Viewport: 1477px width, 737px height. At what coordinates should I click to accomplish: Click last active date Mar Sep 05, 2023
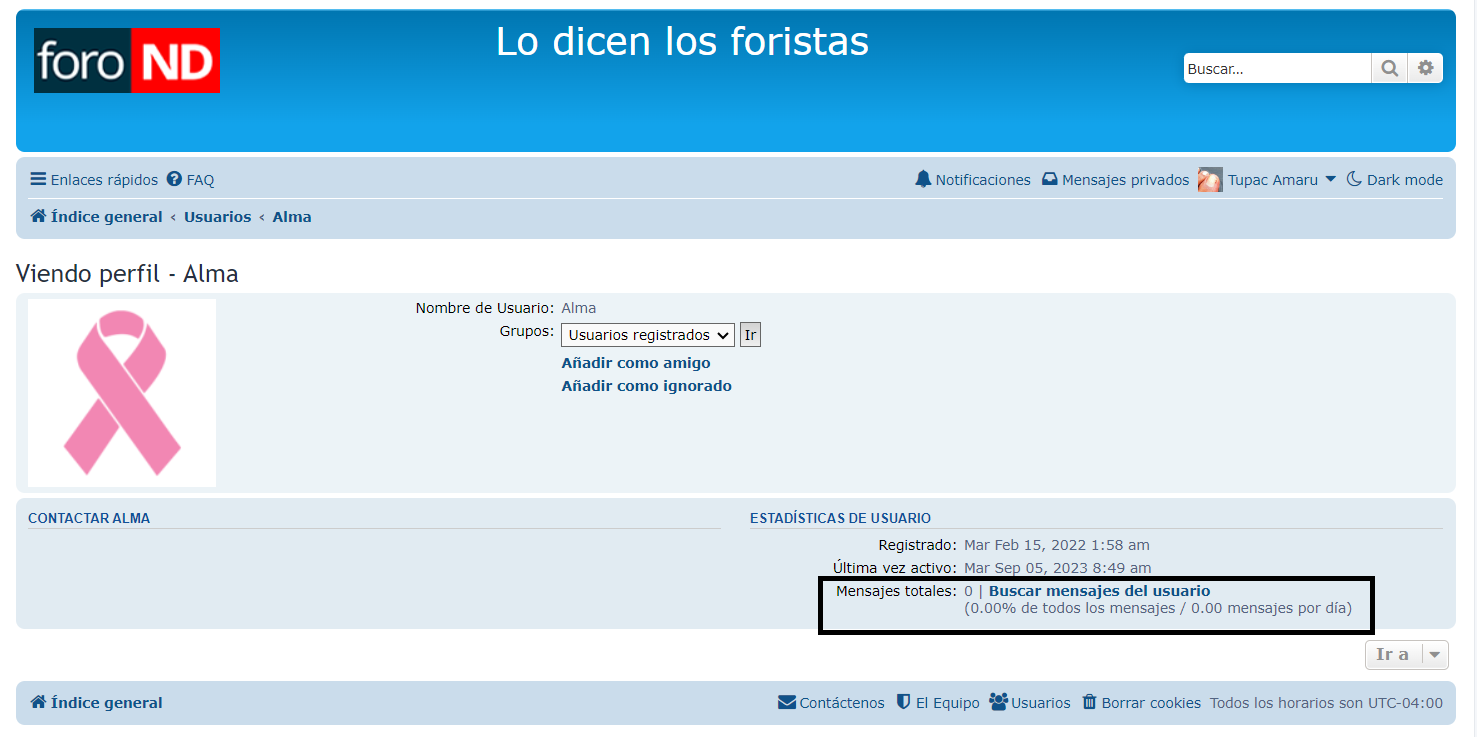[1058, 568]
